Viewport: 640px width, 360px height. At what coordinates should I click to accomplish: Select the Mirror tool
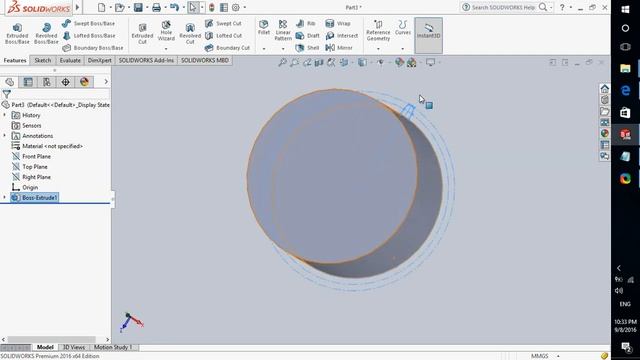[x=339, y=48]
